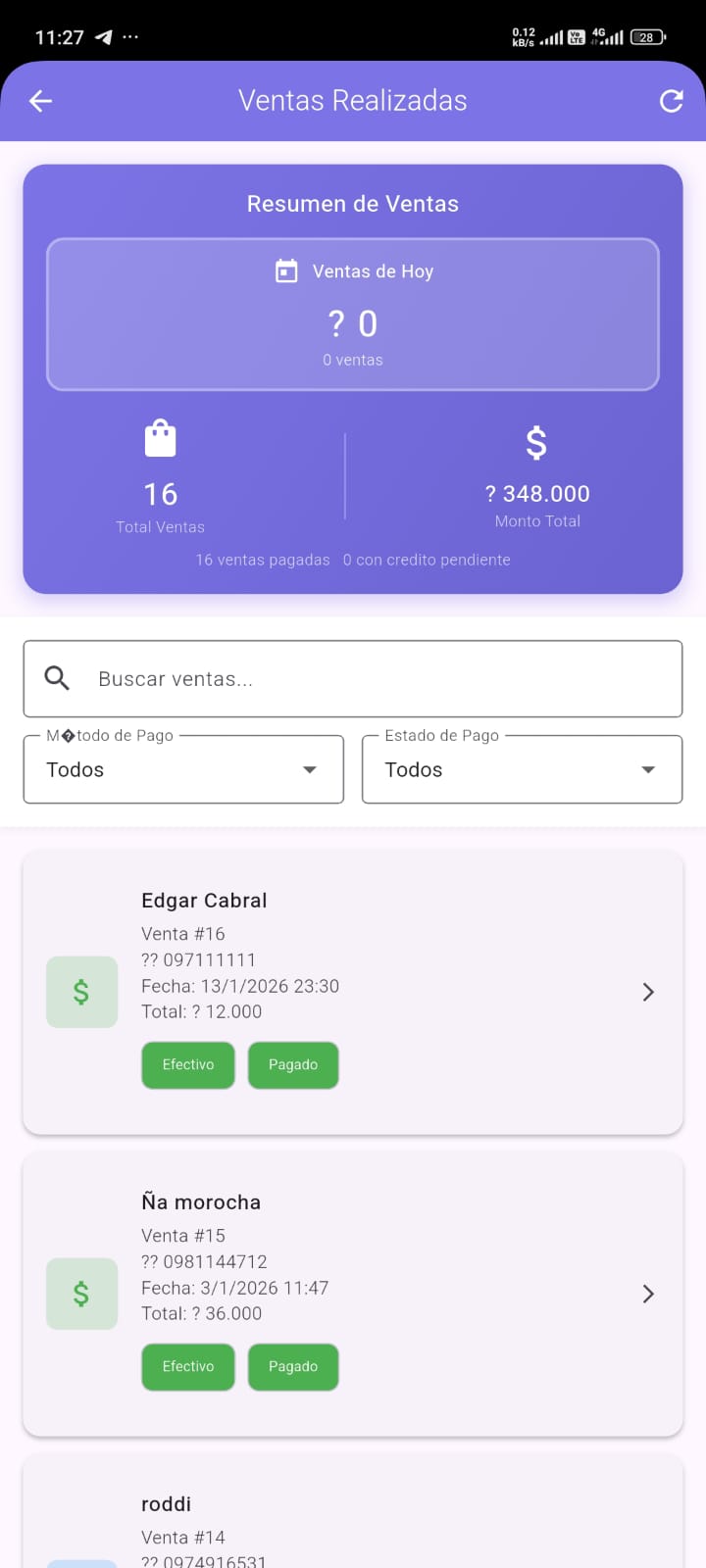Viewport: 706px width, 1568px height.
Task: Tap the back arrow icon
Action: coord(40,101)
